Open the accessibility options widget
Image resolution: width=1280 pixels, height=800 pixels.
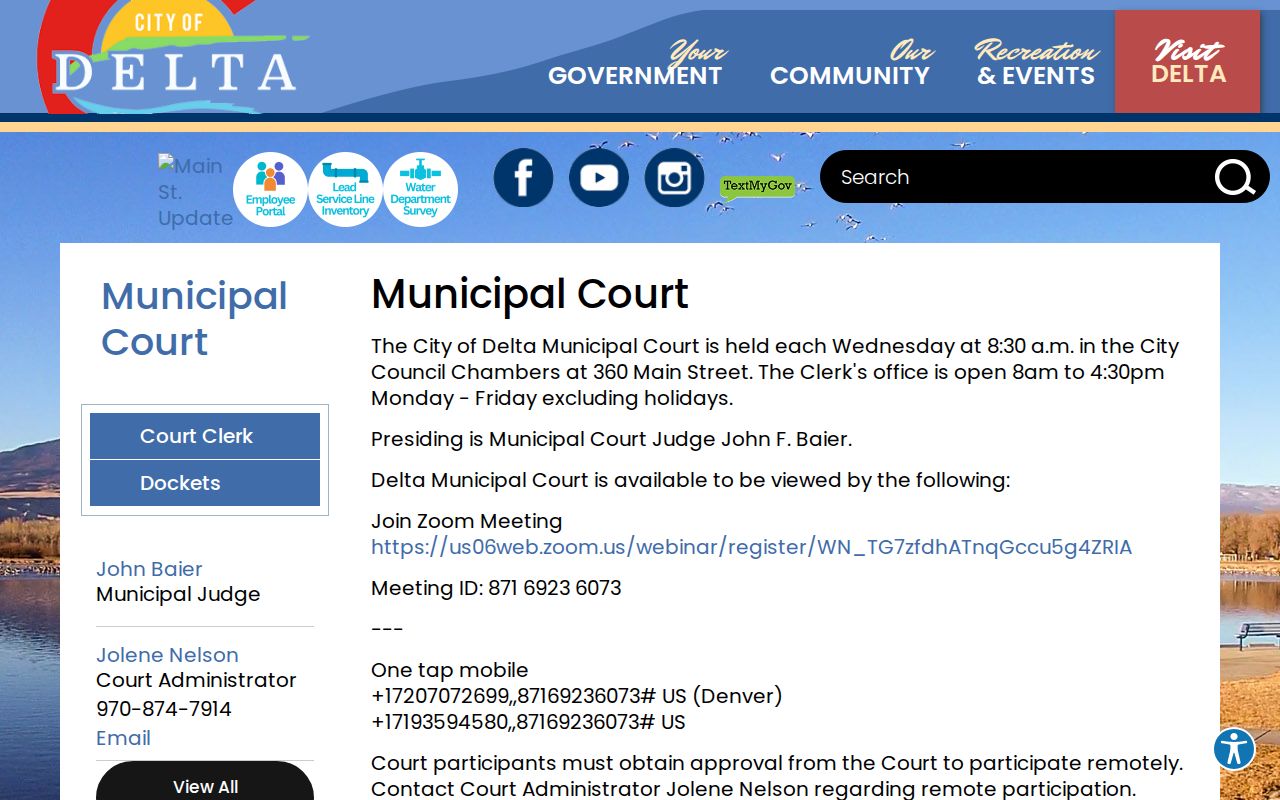[x=1234, y=749]
